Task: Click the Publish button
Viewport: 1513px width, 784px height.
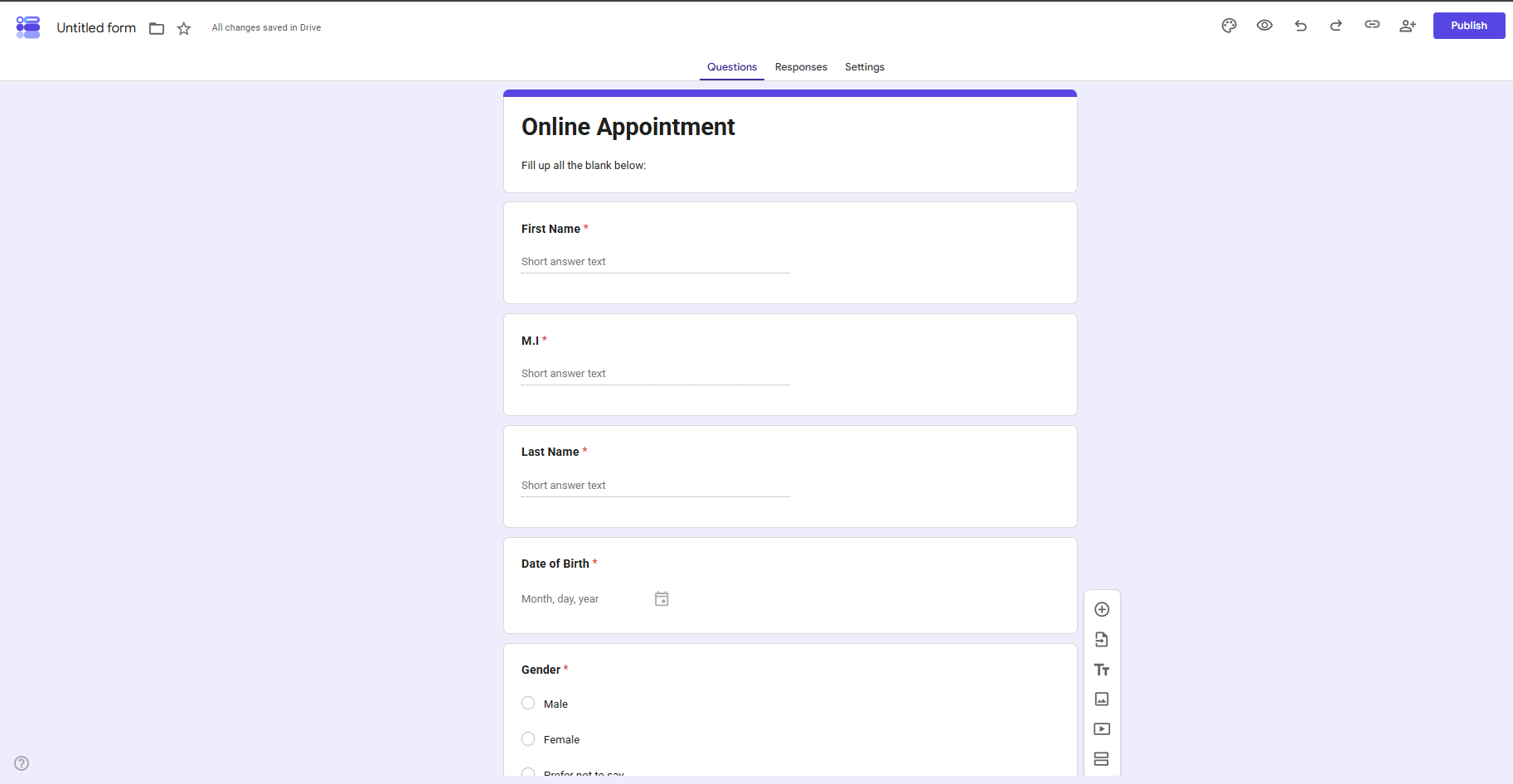Action: (1469, 26)
